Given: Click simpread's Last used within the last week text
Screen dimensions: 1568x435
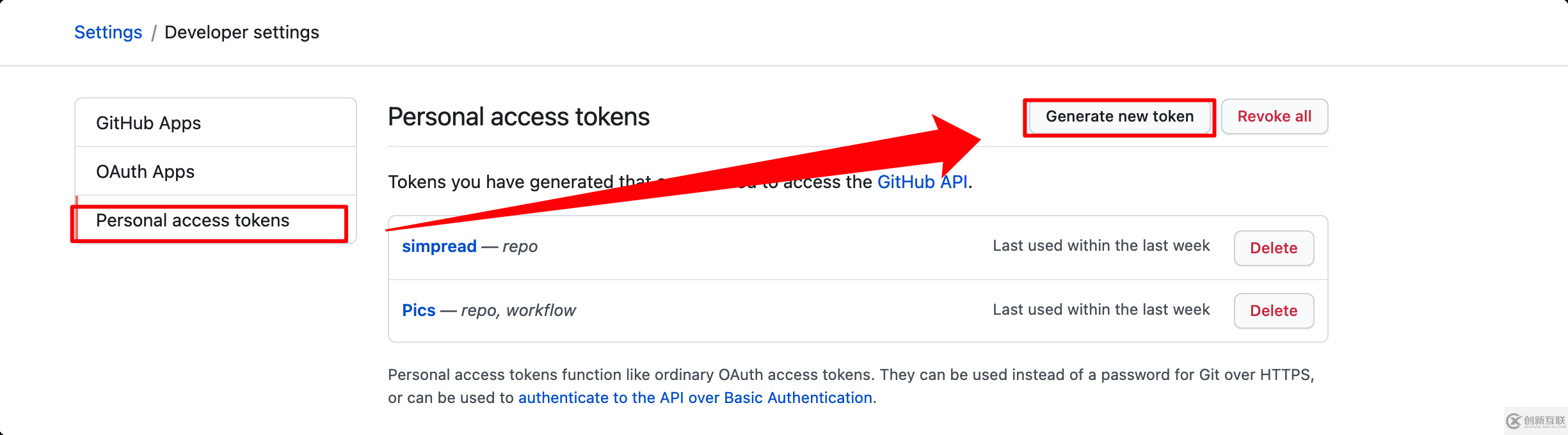Looking at the screenshot, I should (x=1101, y=246).
